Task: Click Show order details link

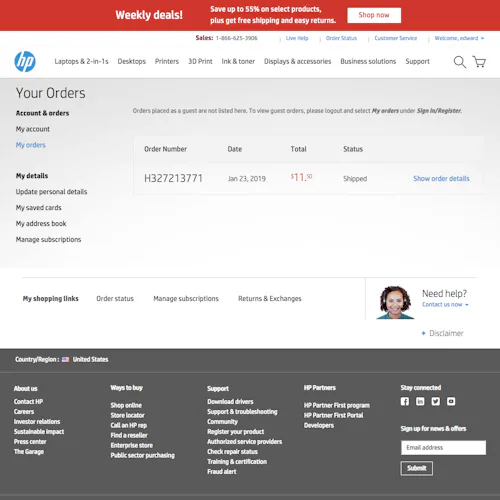Action: tap(441, 179)
